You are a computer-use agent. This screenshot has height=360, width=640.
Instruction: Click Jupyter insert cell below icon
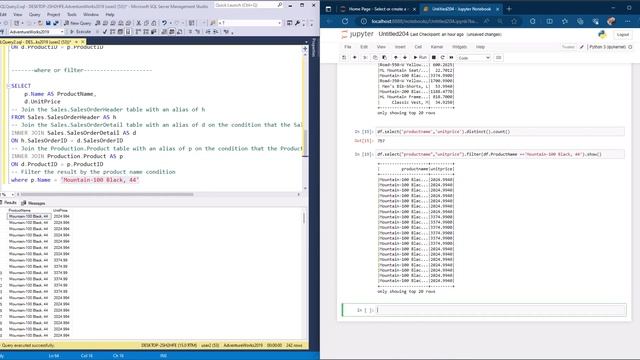(x=354, y=58)
